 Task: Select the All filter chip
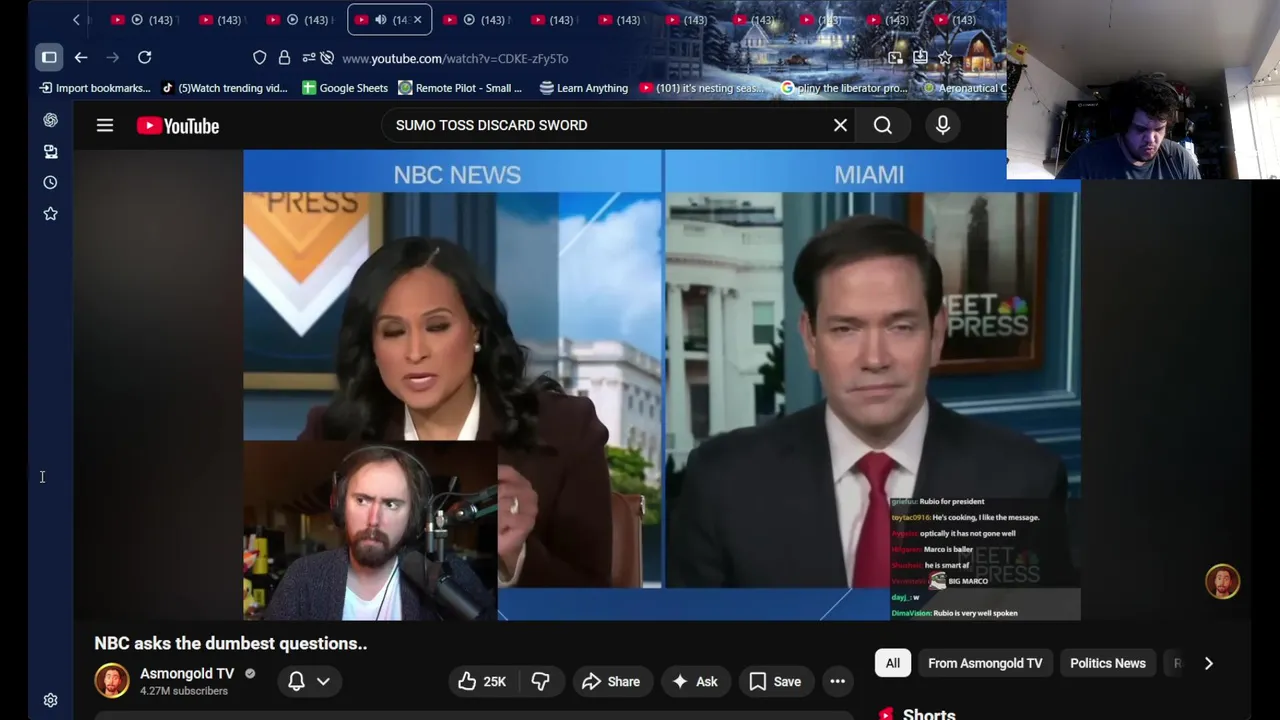click(x=893, y=663)
